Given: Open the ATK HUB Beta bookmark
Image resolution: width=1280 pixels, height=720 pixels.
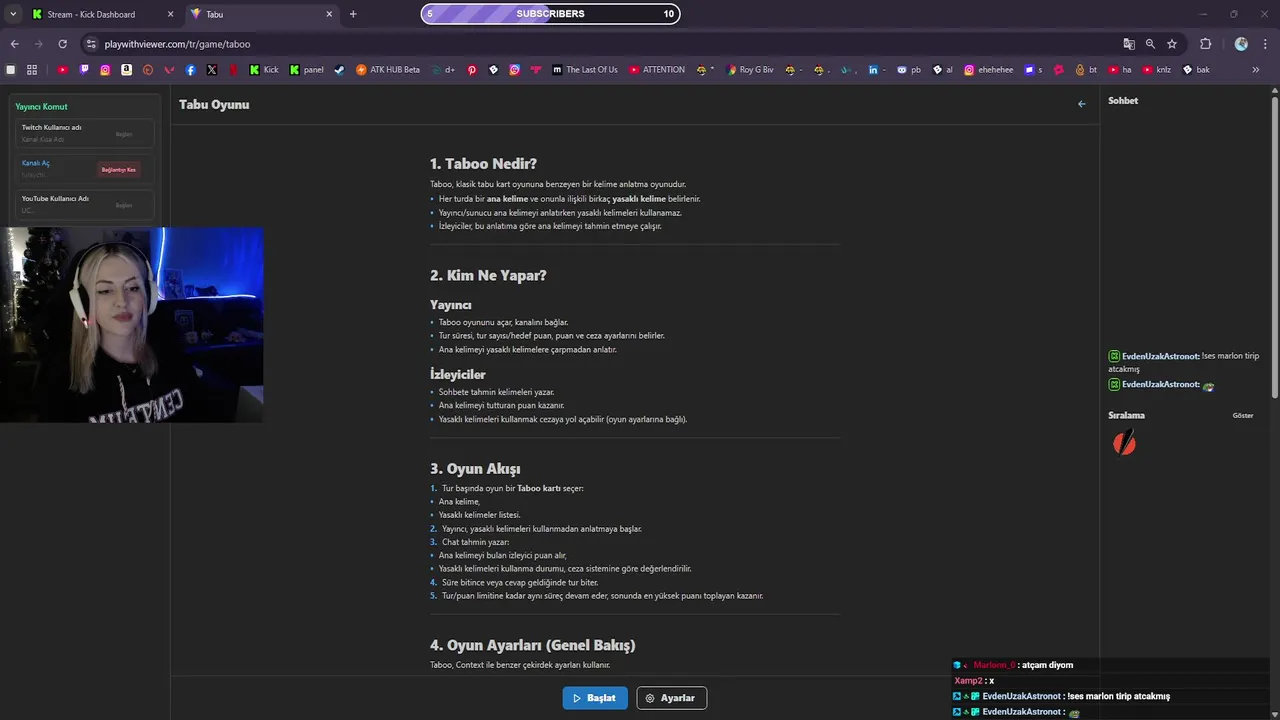Looking at the screenshot, I should [388, 70].
